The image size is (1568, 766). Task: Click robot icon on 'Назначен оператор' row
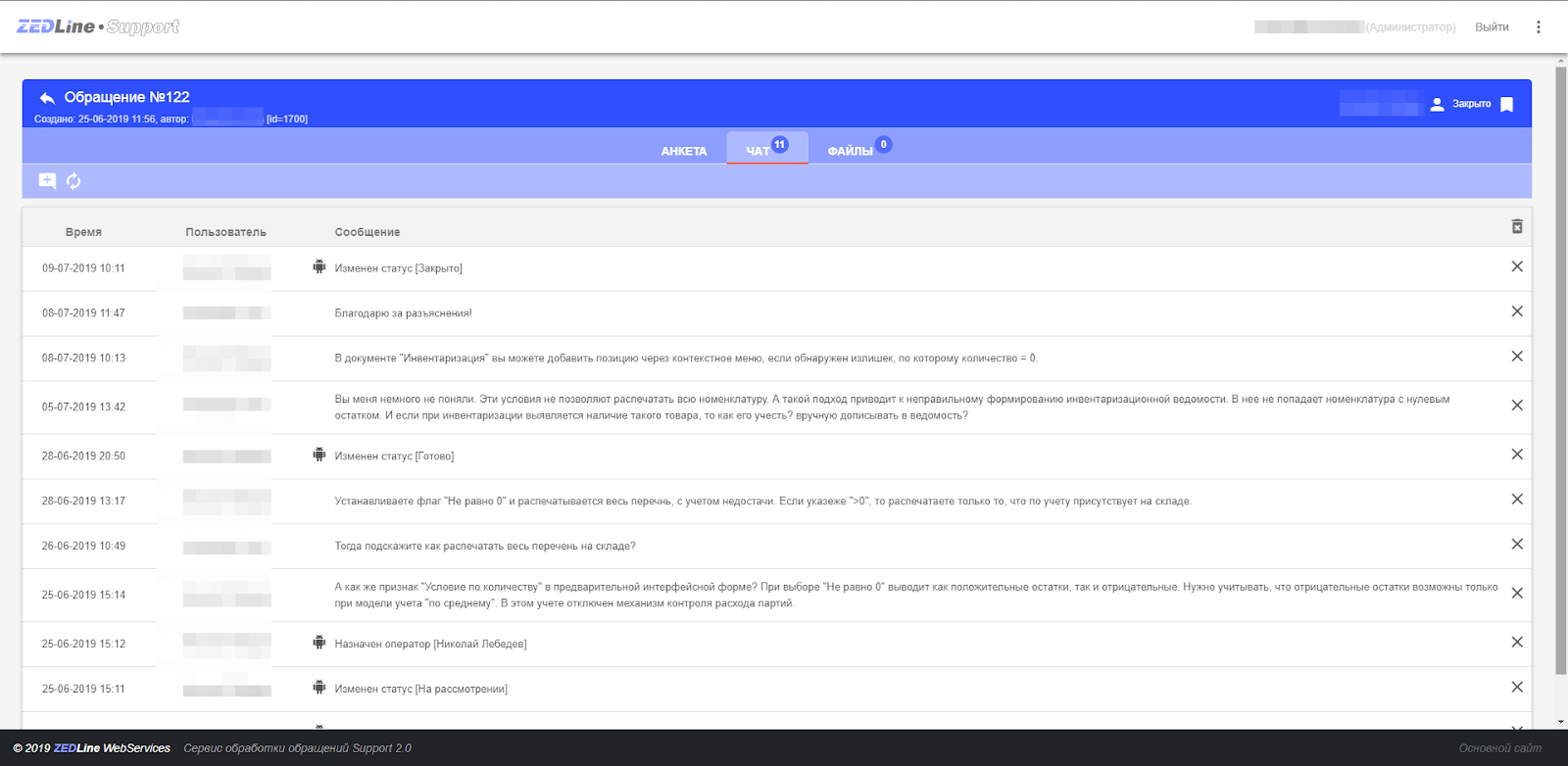[318, 643]
